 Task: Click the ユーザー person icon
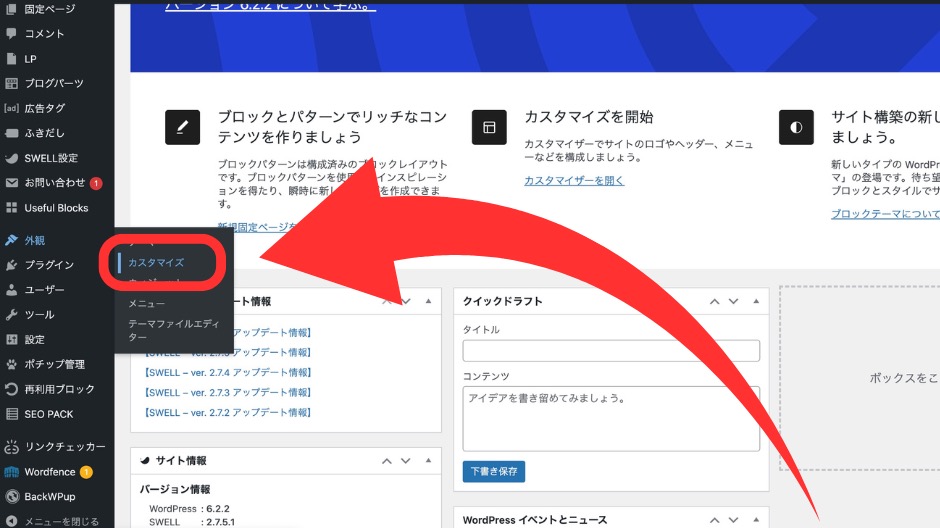click(11, 289)
